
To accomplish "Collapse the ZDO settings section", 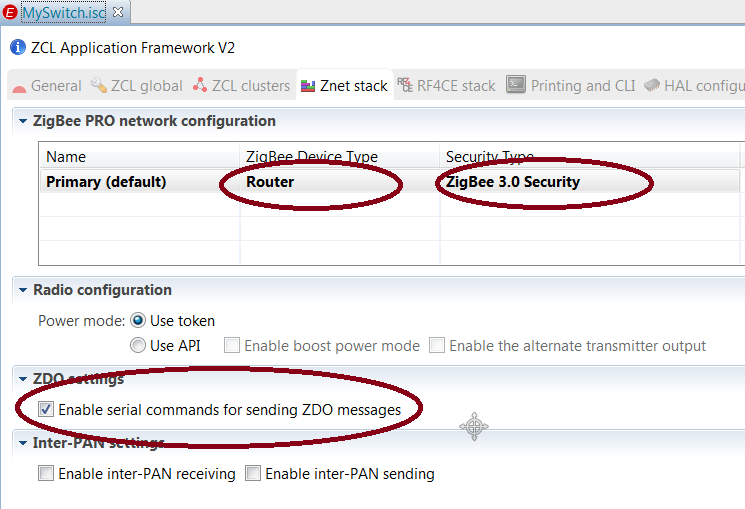I will point(23,379).
